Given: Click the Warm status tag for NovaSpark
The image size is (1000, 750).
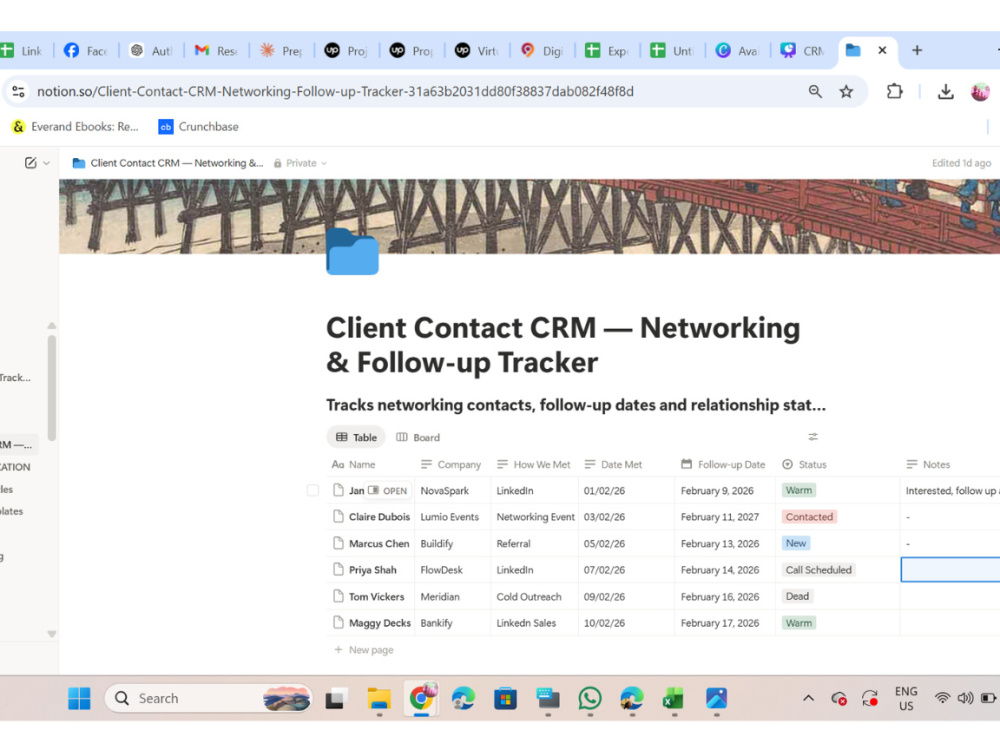Looking at the screenshot, I should click(798, 490).
